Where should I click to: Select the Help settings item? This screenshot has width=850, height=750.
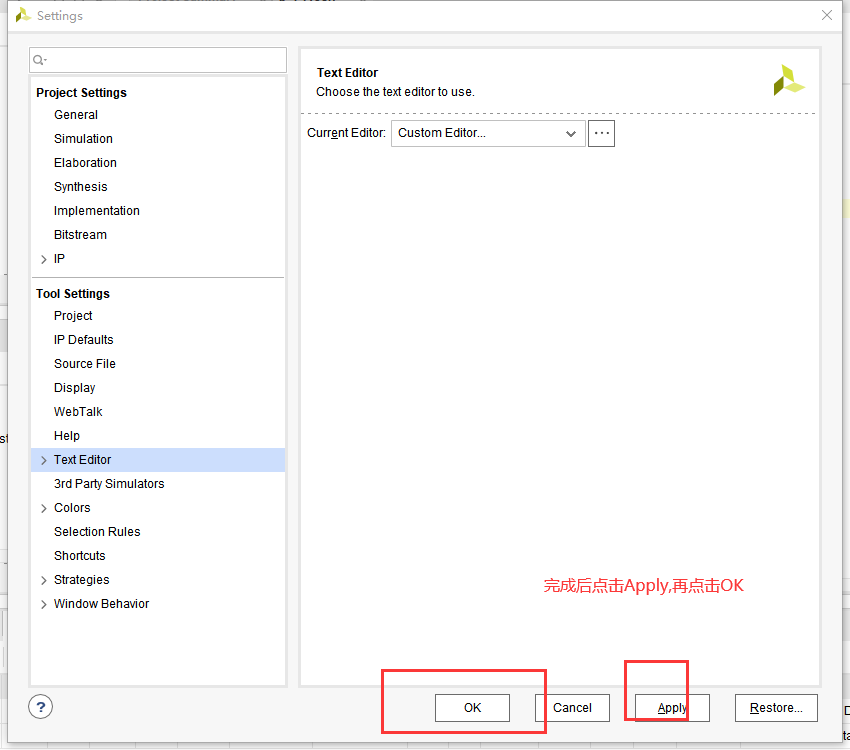tap(67, 436)
